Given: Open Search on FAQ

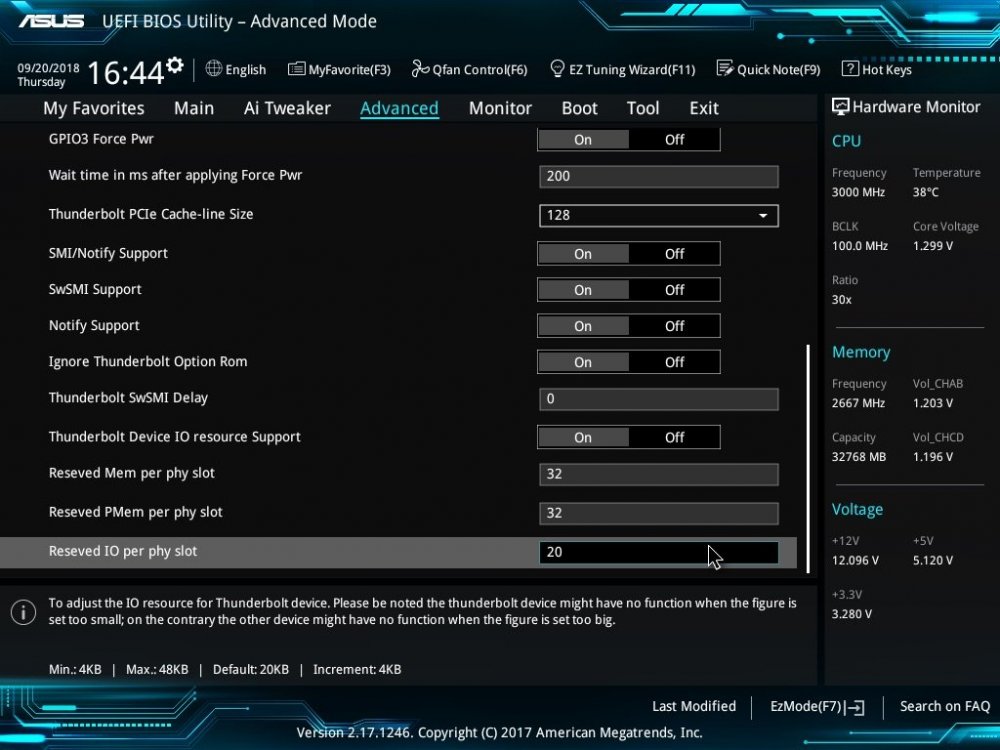Looking at the screenshot, I should coord(945,707).
